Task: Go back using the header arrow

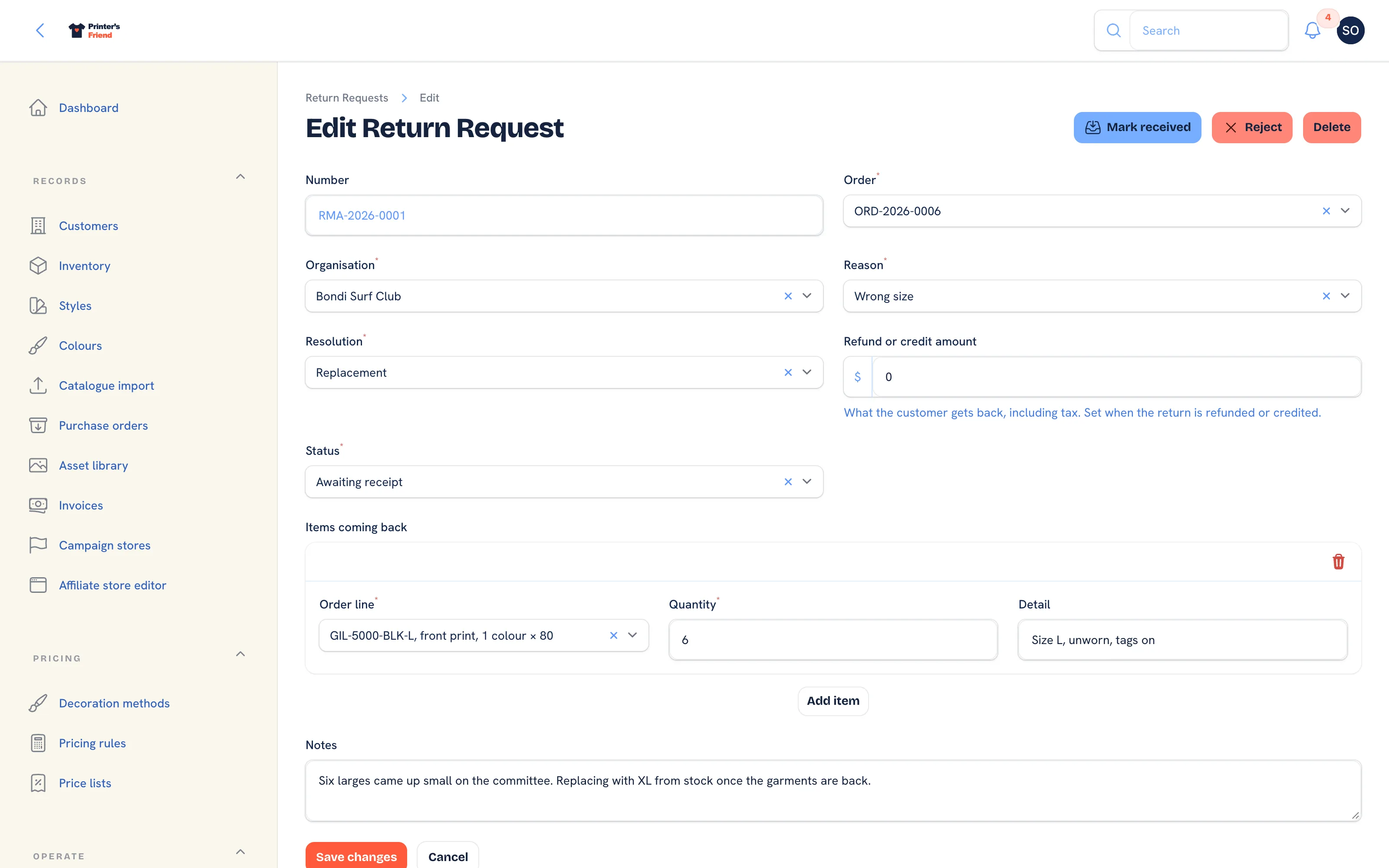Action: [x=40, y=30]
